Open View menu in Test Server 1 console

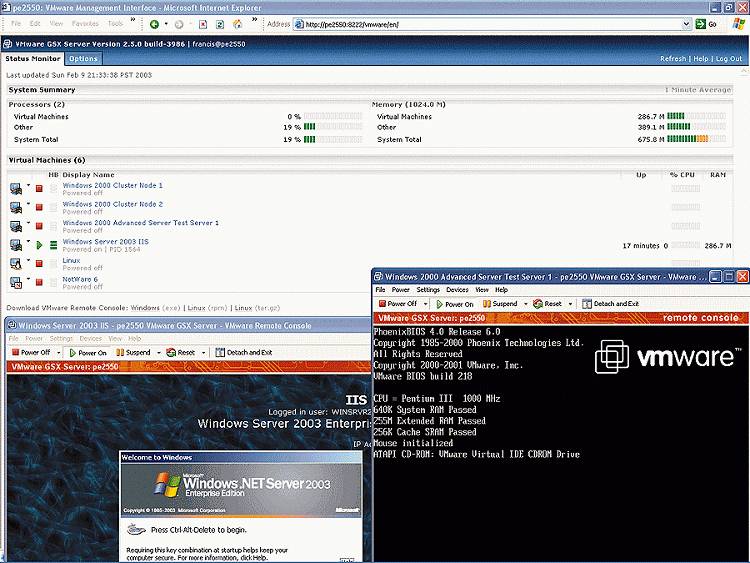482,290
